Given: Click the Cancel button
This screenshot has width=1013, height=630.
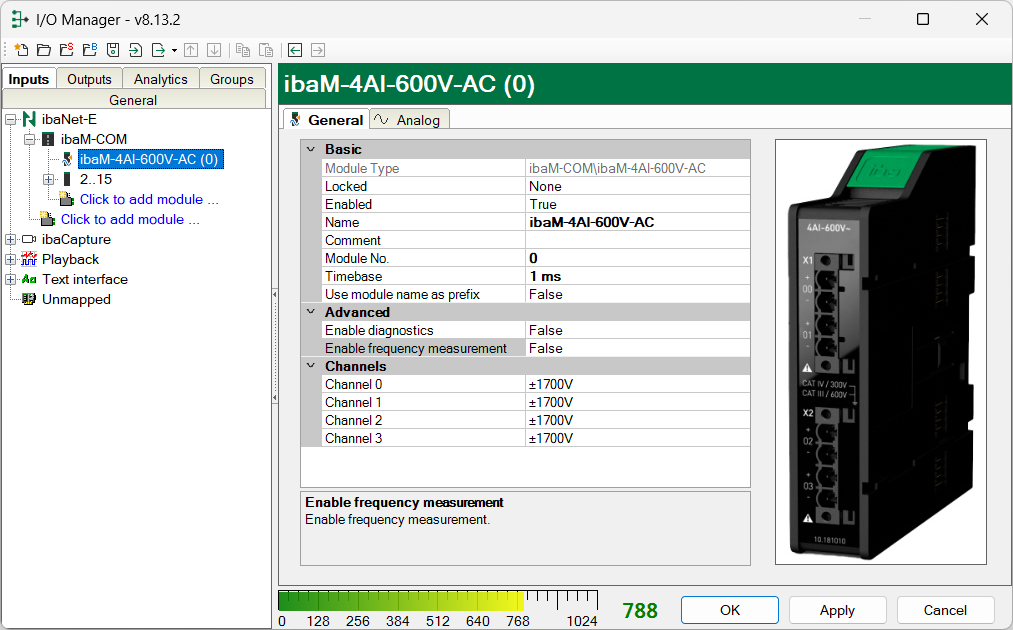Looking at the screenshot, I should pos(945,610).
